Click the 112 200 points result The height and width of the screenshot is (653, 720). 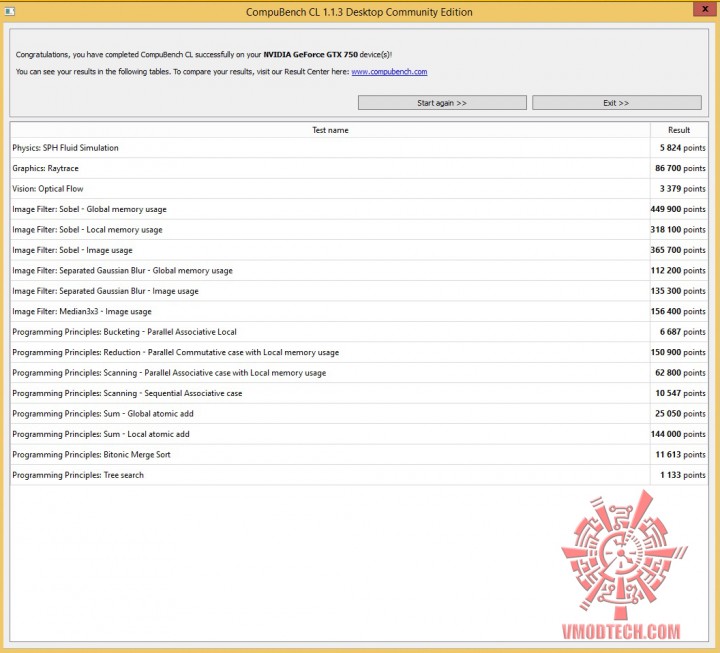pyautogui.click(x=678, y=270)
